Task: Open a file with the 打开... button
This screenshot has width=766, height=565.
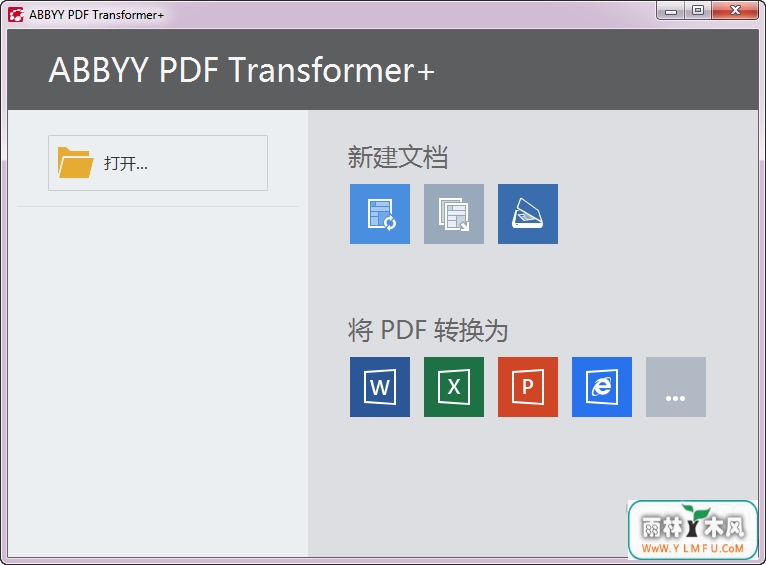Action: coord(158,163)
